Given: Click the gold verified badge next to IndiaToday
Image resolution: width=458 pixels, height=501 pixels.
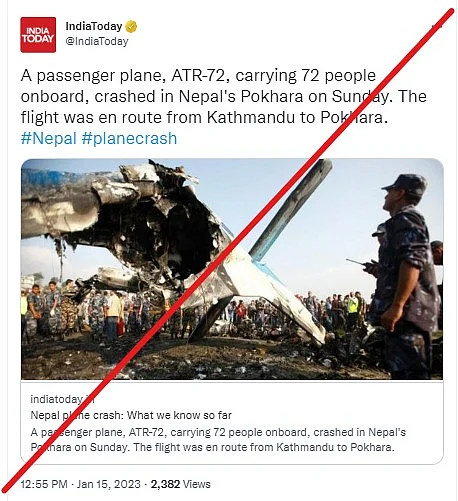Looking at the screenshot, I should pyautogui.click(x=131, y=27).
